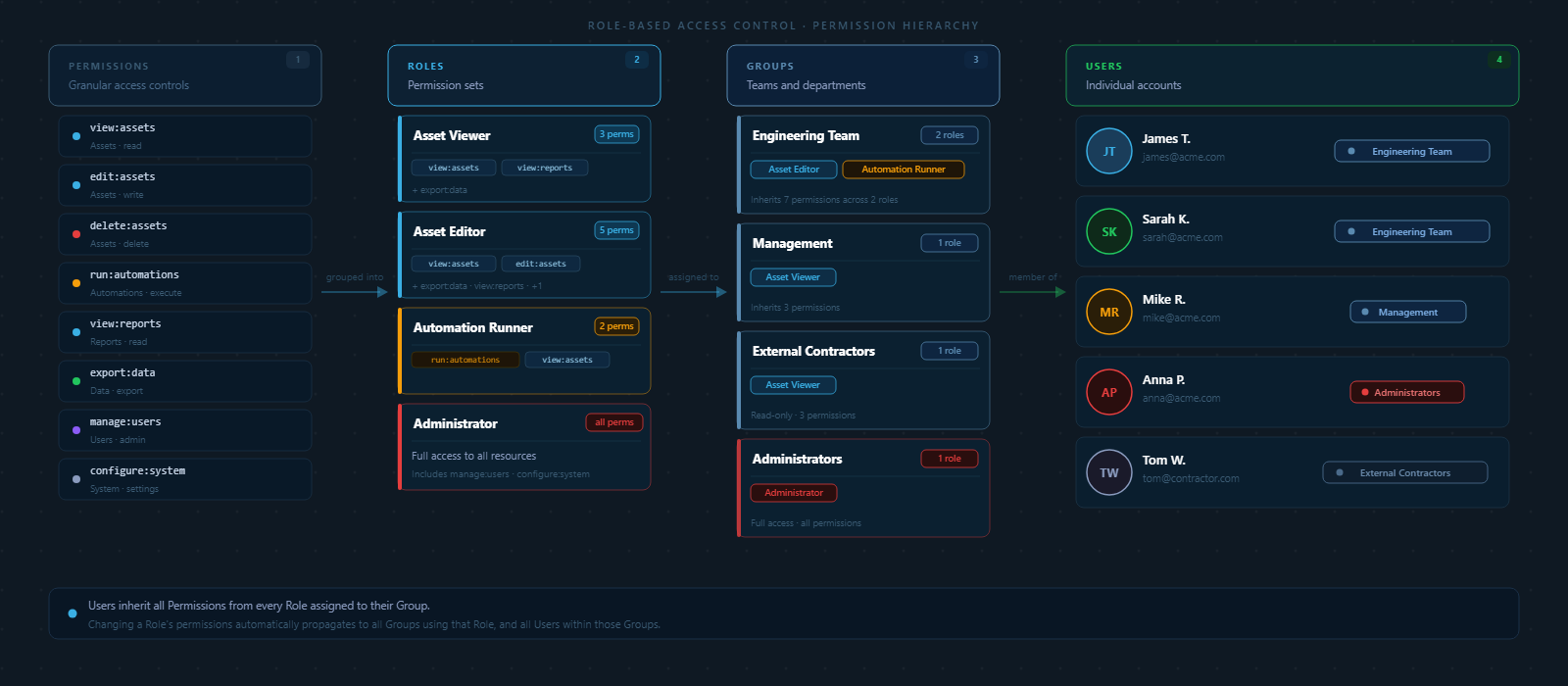Select the configure:system permission card
1568x686 pixels.
click(185, 479)
